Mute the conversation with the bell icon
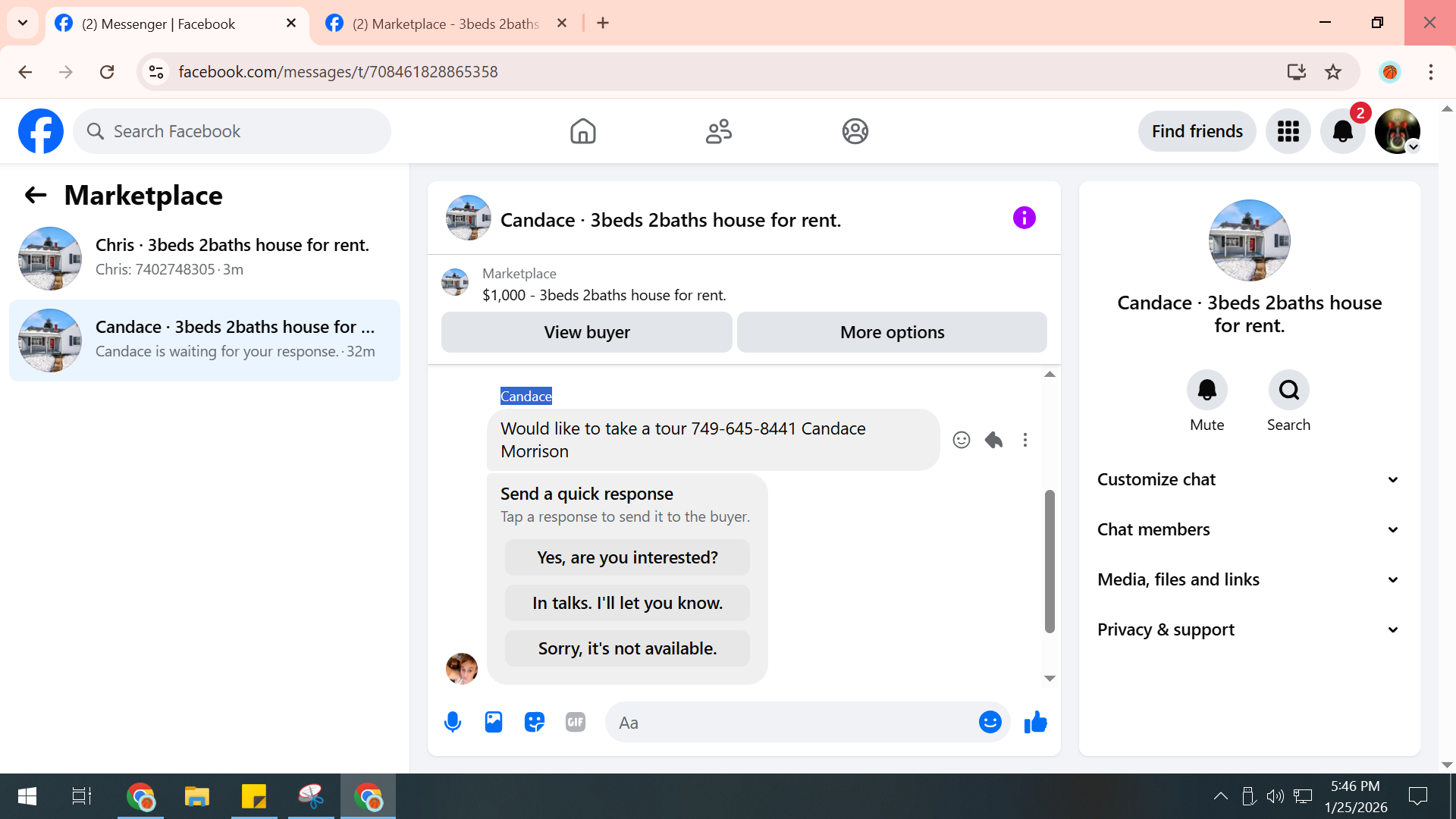Image resolution: width=1456 pixels, height=819 pixels. (x=1207, y=390)
